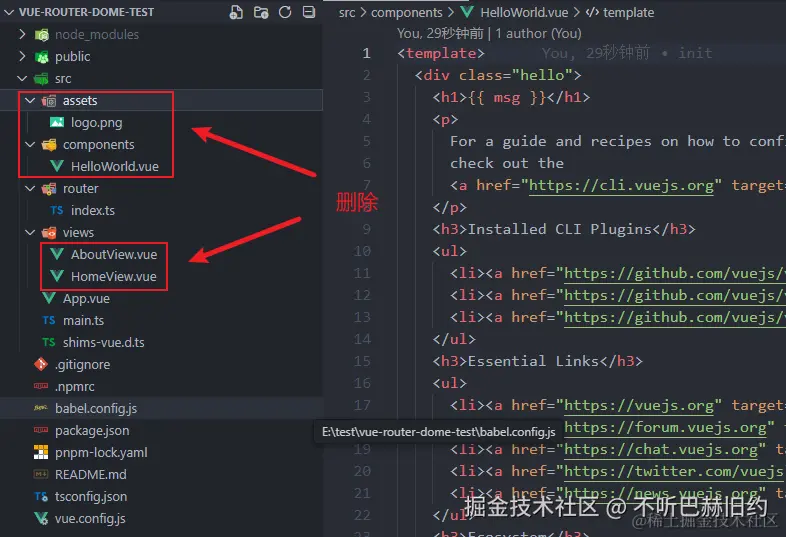Open the .npmrc file
The width and height of the screenshot is (786, 537).
click(75, 387)
